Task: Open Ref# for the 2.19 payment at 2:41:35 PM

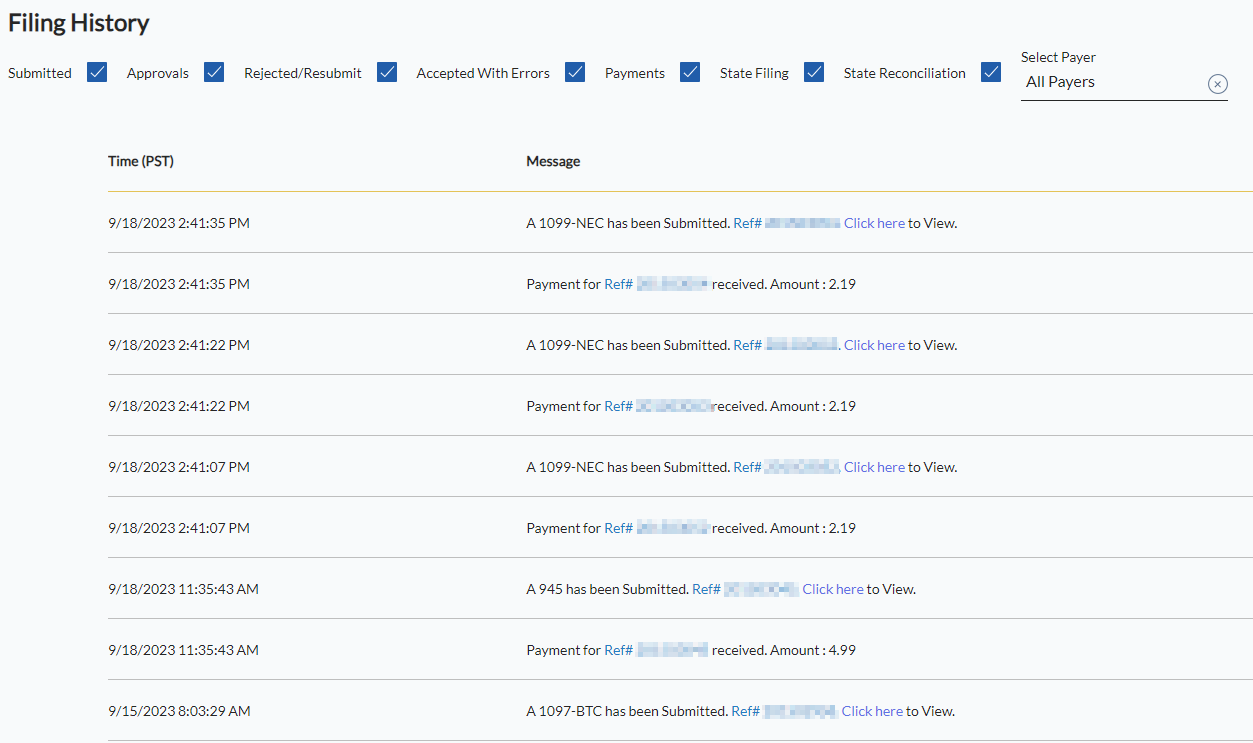Action: coord(618,283)
